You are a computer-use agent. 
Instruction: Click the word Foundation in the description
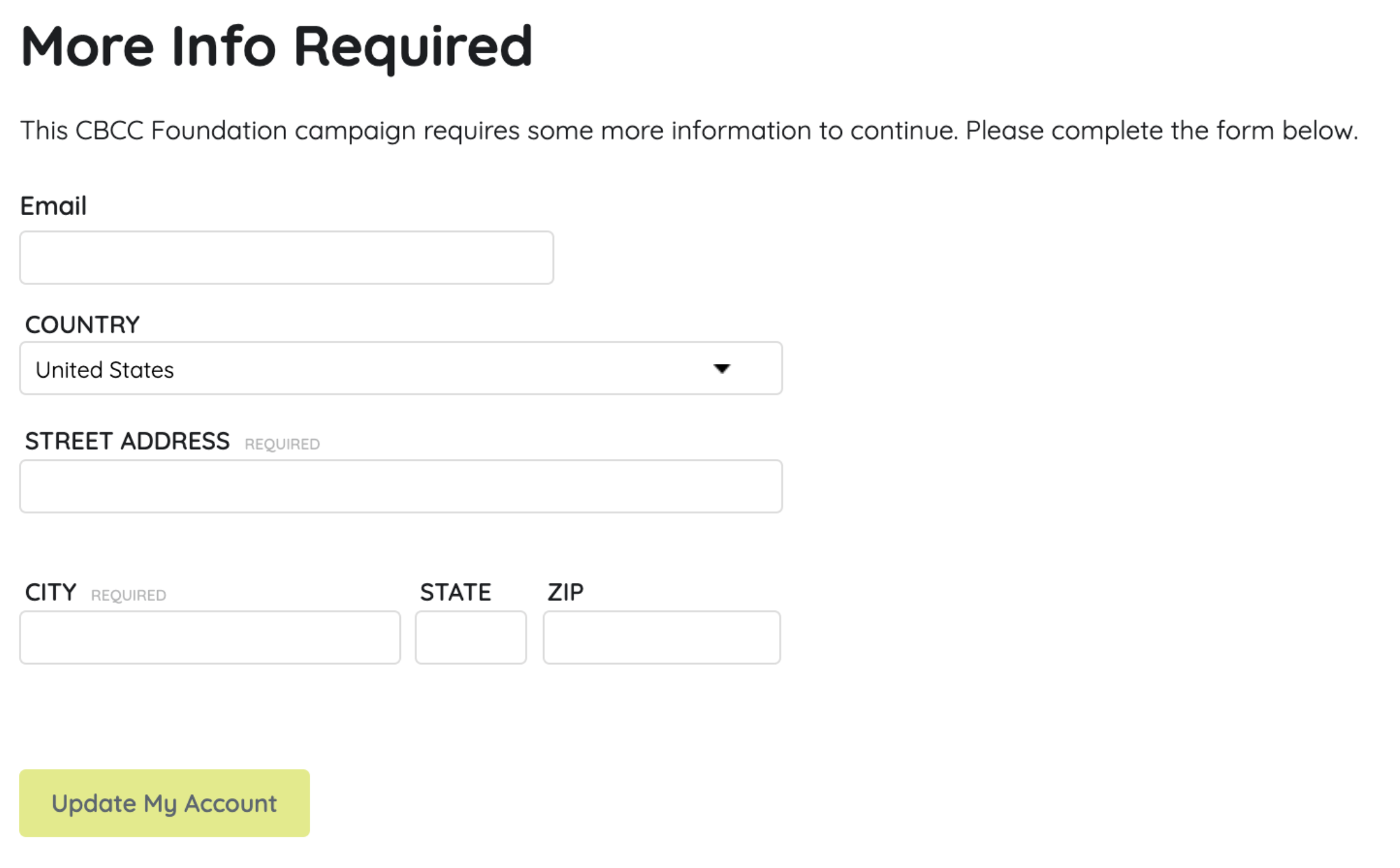tap(219, 131)
